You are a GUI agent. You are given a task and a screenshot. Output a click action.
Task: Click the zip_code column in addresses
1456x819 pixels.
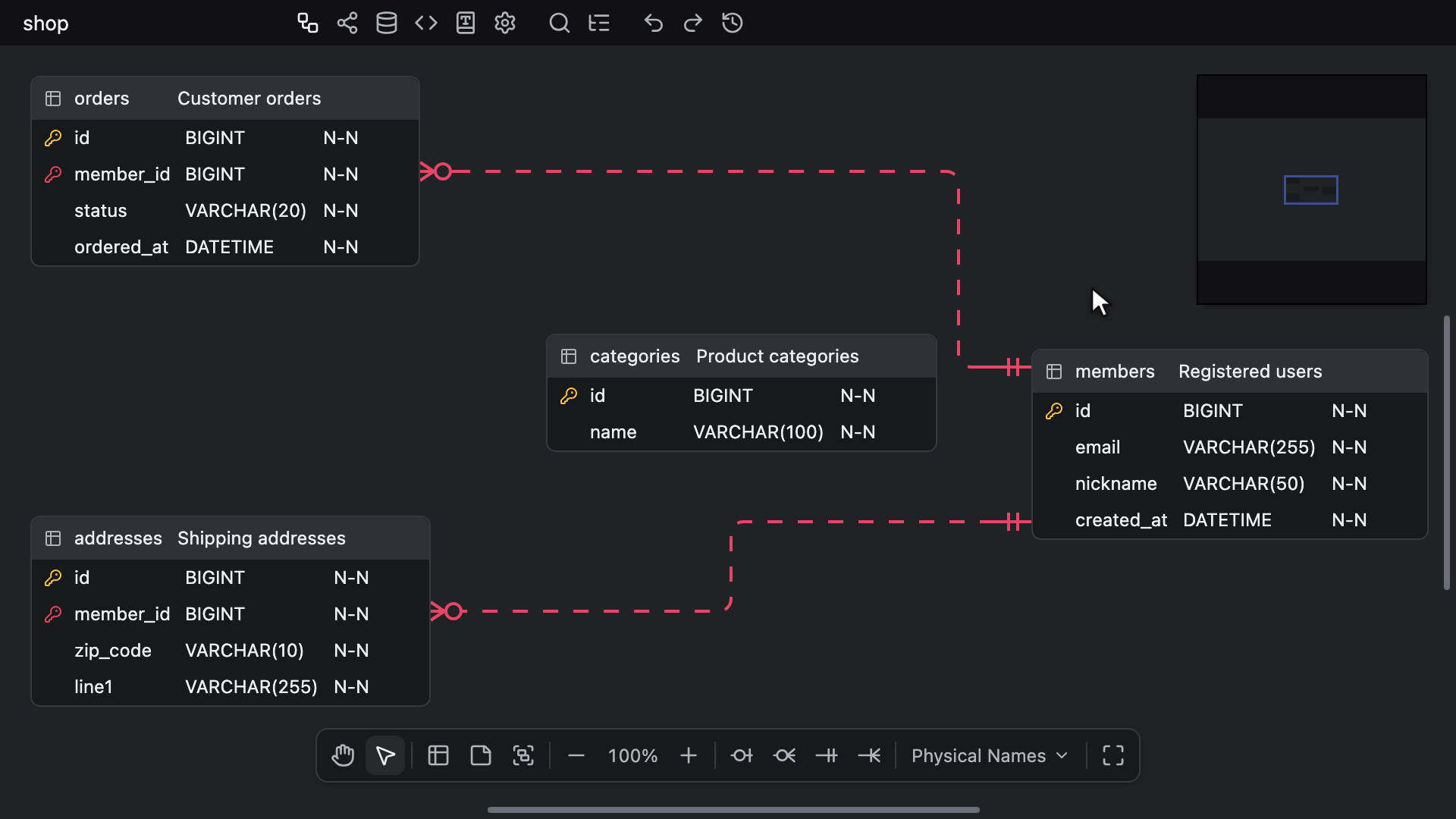(x=231, y=651)
